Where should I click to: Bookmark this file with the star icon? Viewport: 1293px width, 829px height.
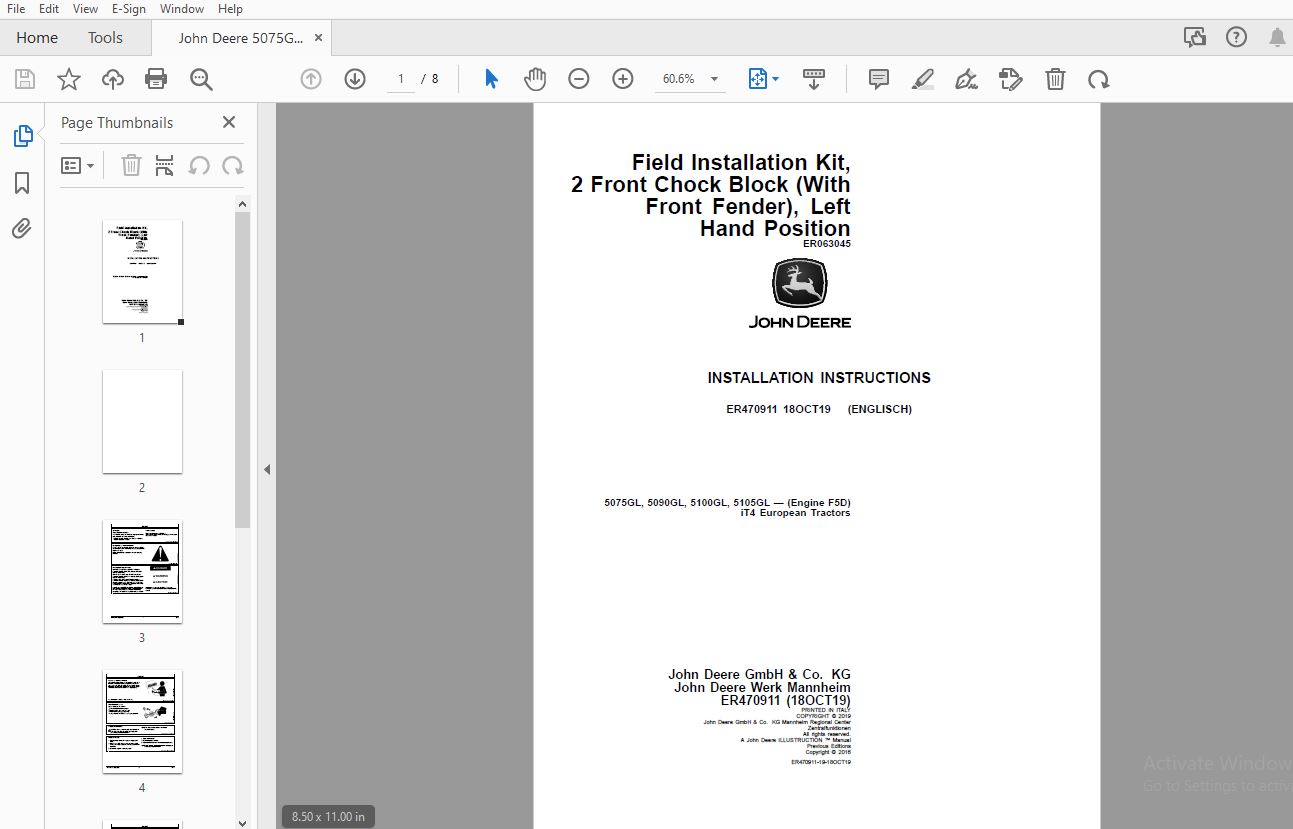(x=69, y=79)
